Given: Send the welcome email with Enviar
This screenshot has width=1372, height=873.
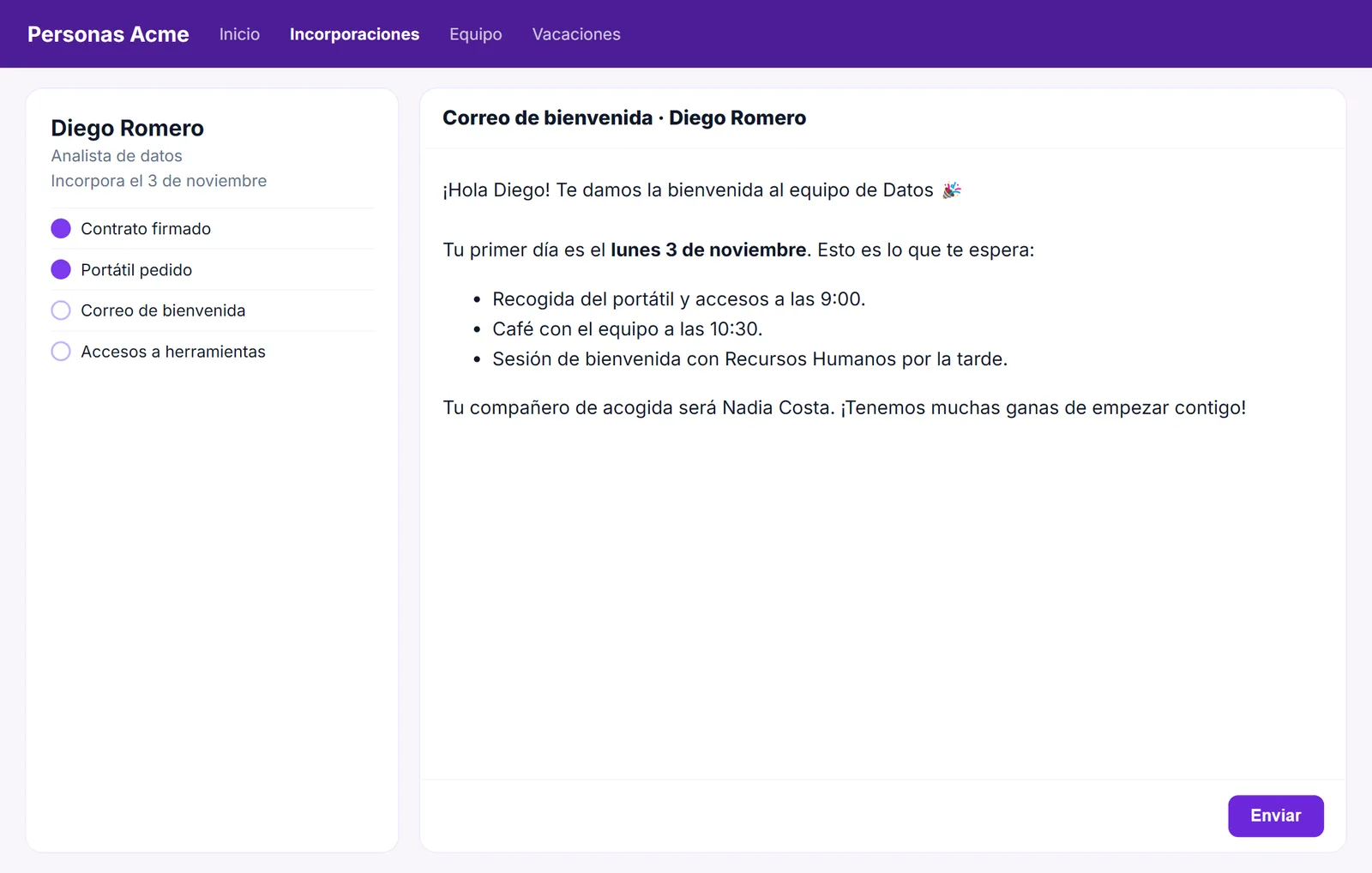Looking at the screenshot, I should coord(1276,816).
